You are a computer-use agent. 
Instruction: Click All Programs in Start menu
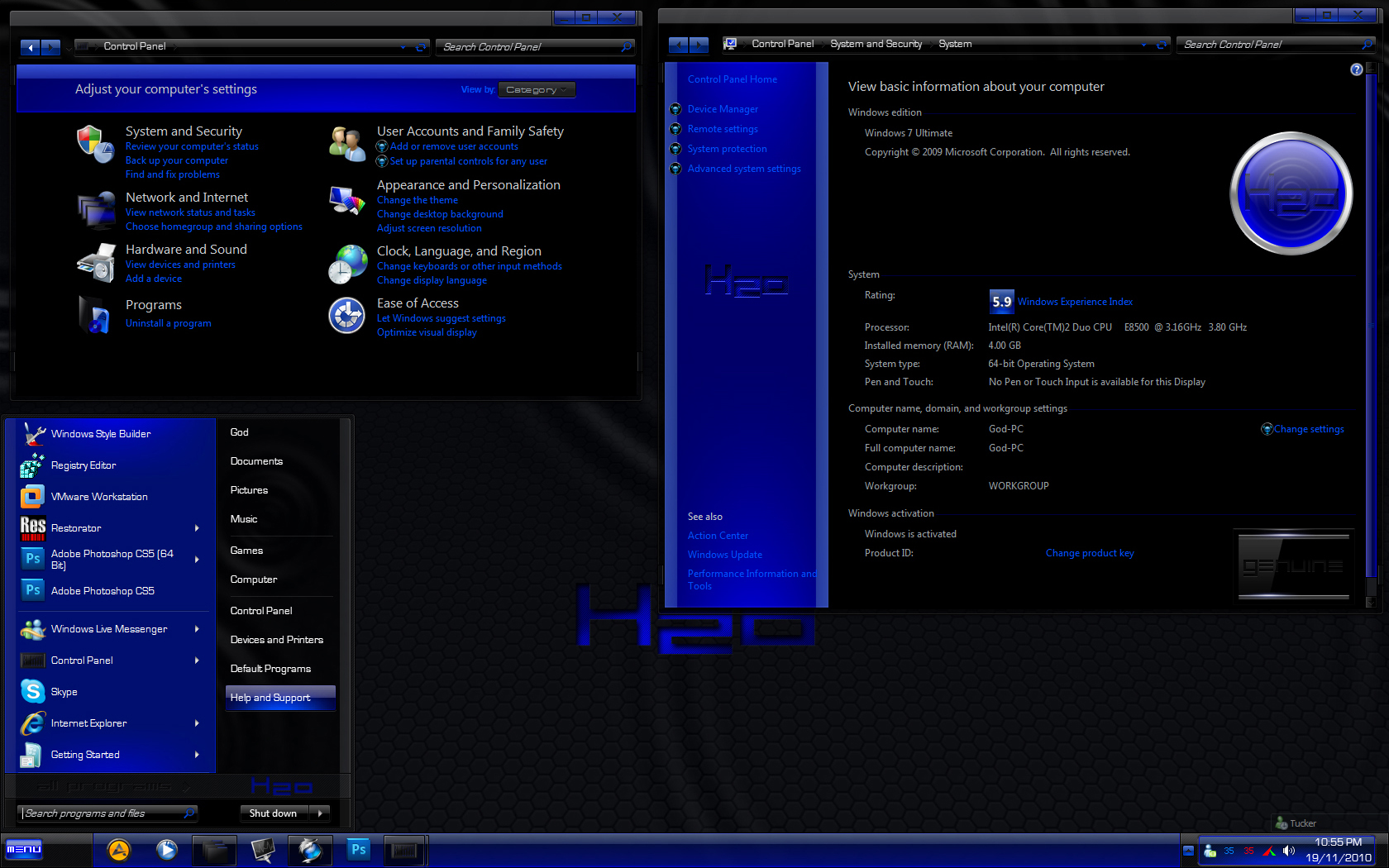(112, 786)
